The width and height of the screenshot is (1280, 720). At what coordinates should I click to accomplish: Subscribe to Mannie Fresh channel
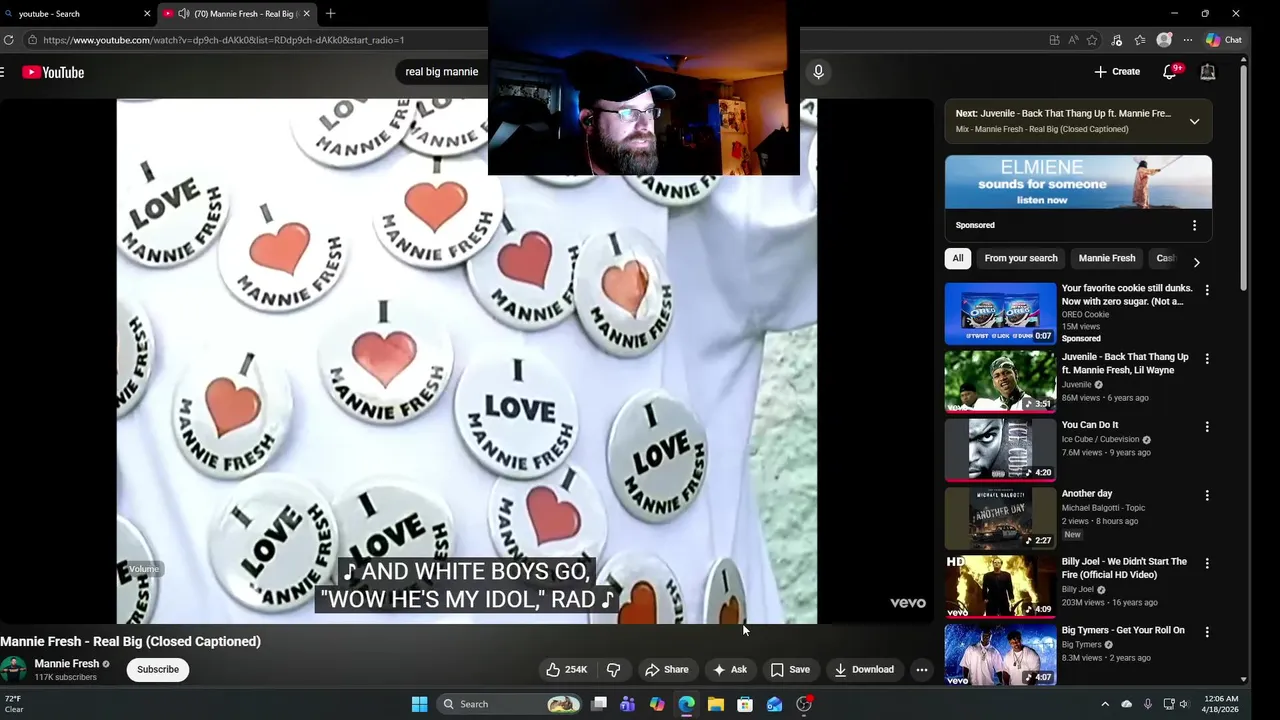(x=158, y=670)
